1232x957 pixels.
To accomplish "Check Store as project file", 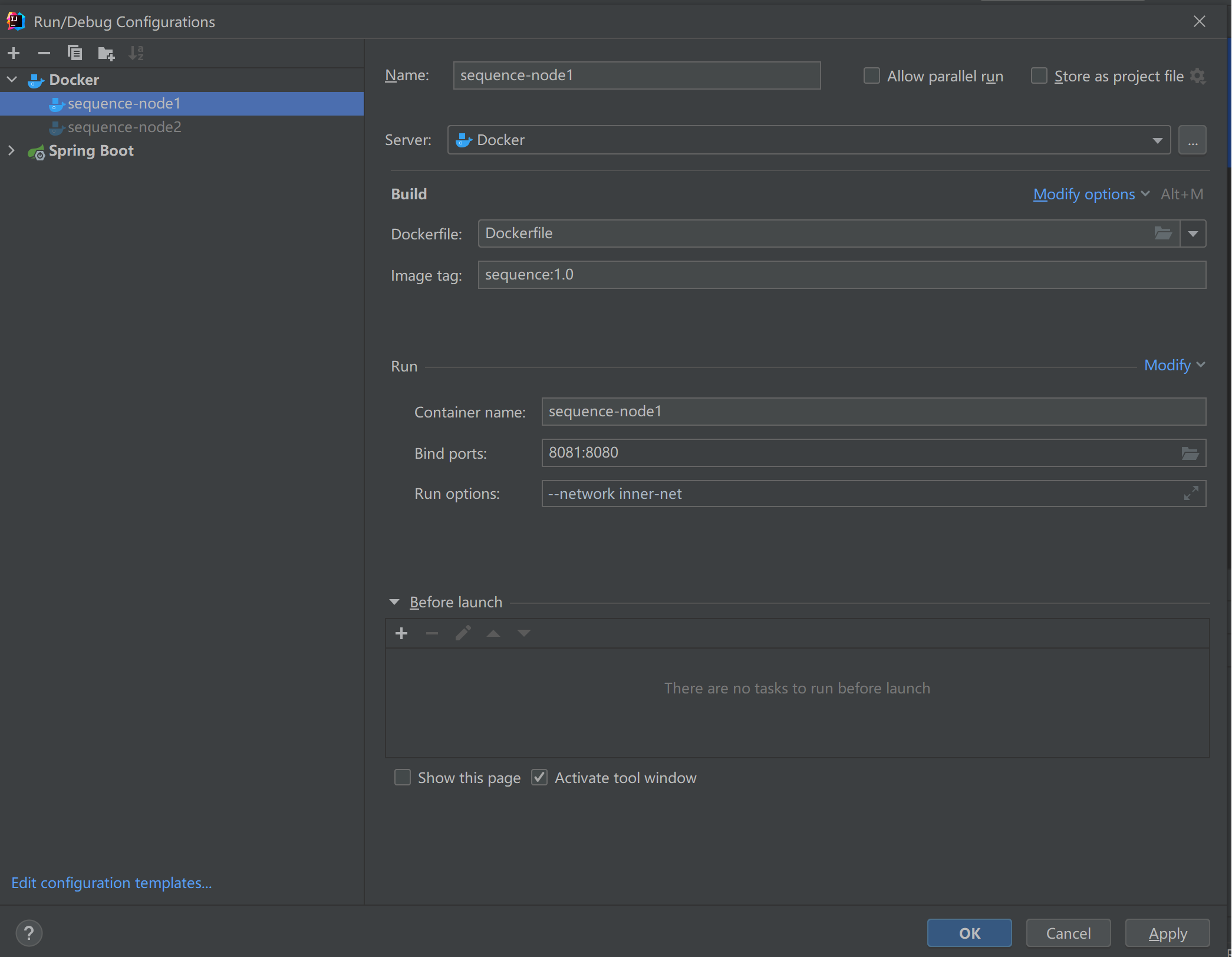I will click(x=1039, y=76).
